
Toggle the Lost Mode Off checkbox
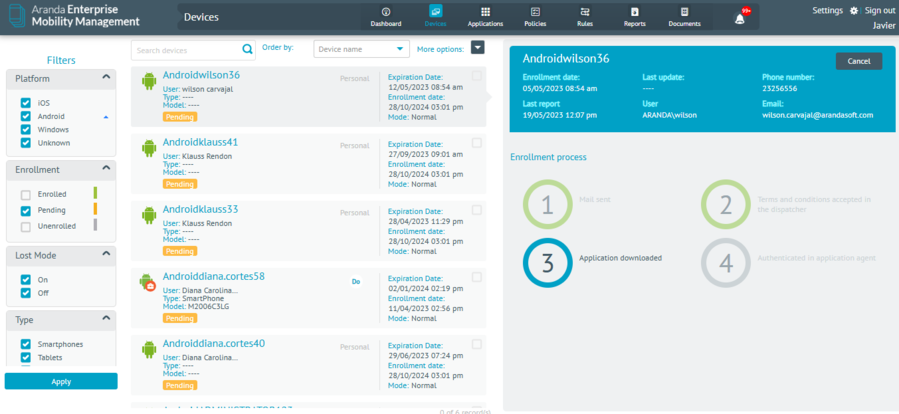pyautogui.click(x=25, y=293)
